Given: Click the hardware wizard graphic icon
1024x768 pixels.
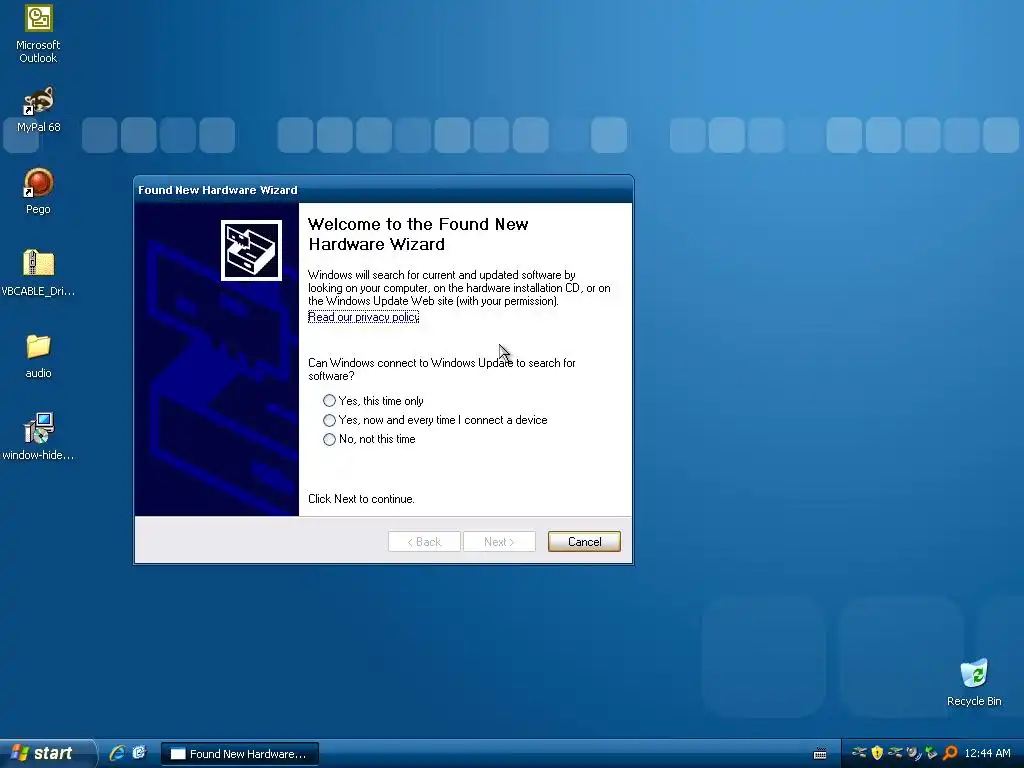Looking at the screenshot, I should (x=251, y=250).
